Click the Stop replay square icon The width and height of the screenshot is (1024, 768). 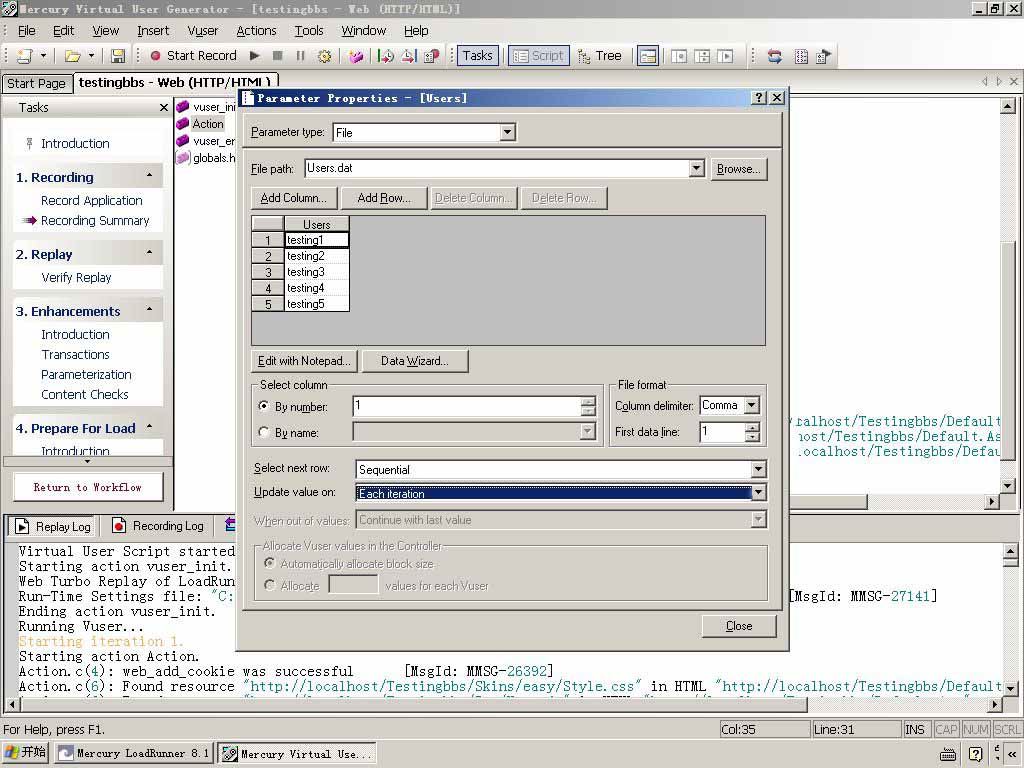278,56
